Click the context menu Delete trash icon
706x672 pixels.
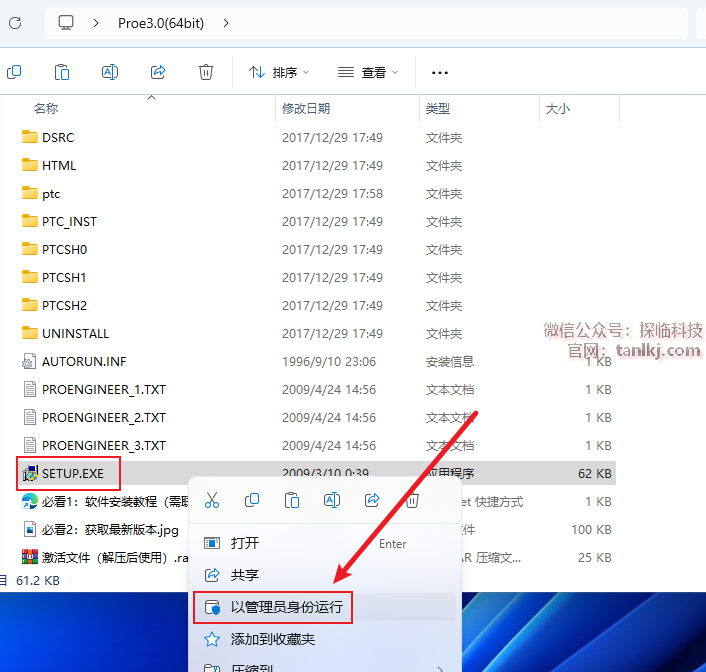(412, 501)
